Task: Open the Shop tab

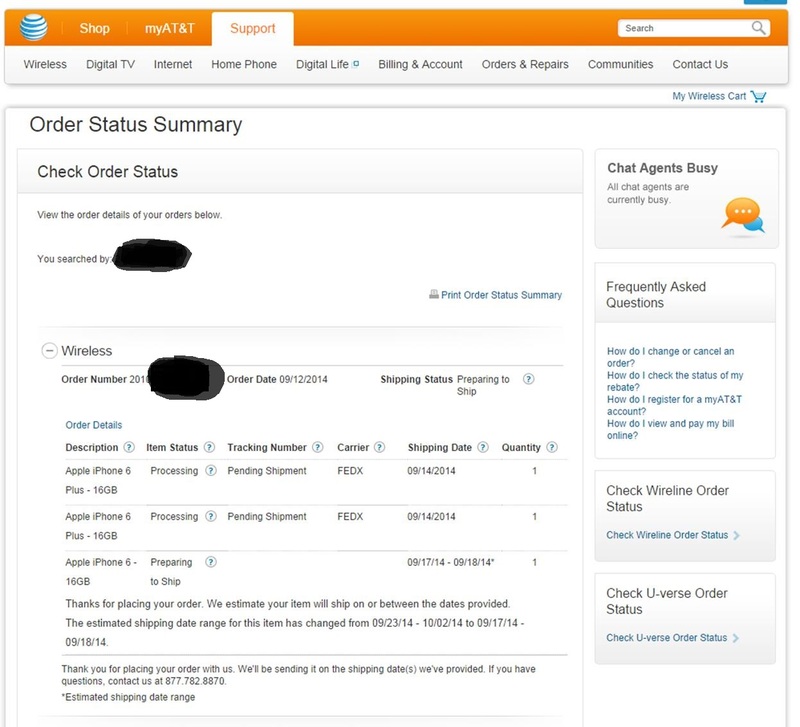Action: coord(94,28)
